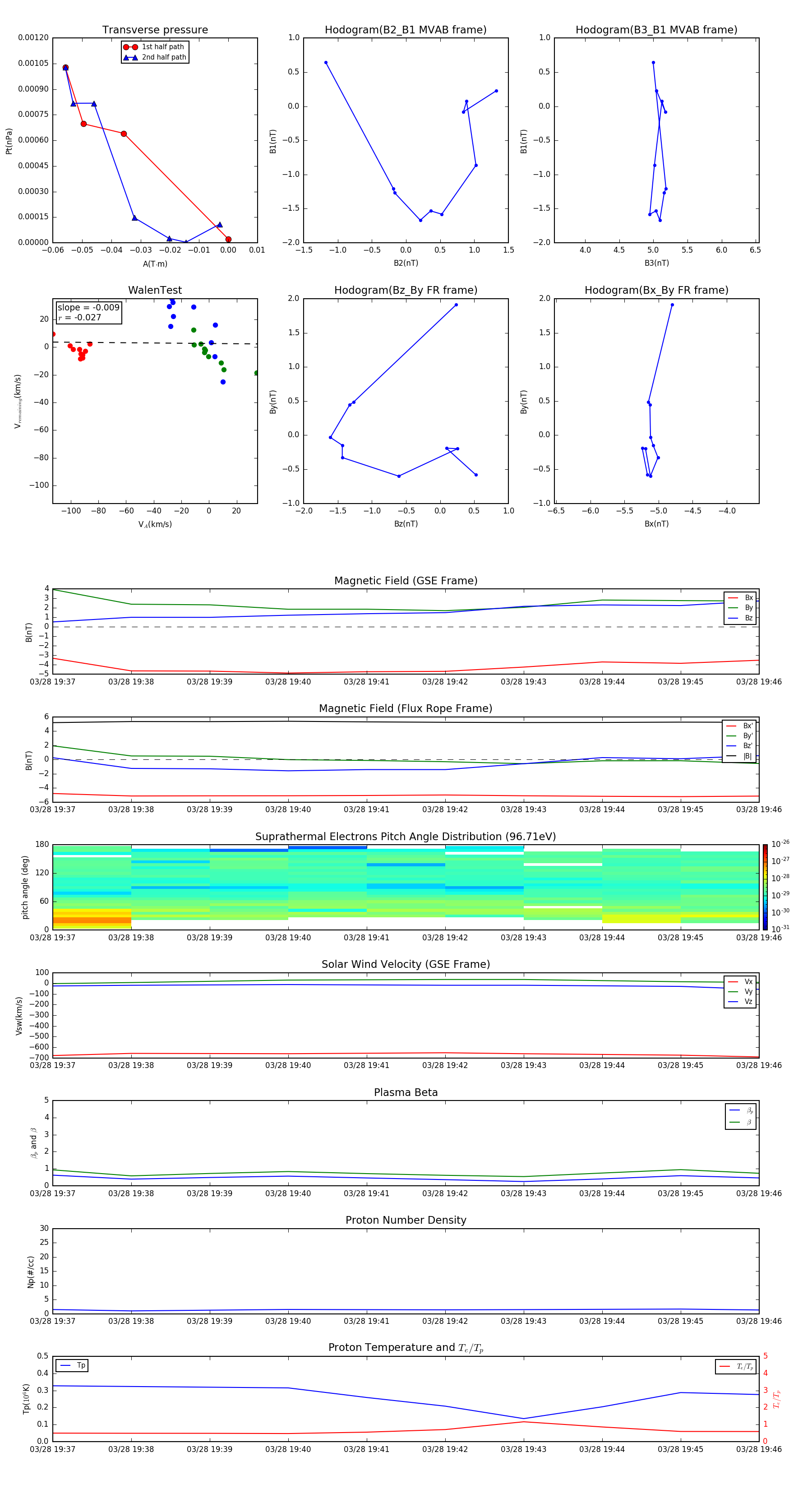Screen dimensions: 812x1489
Task: Click the 'Magnetic Field (Flux Rope Frame)' title
Action: (x=405, y=708)
